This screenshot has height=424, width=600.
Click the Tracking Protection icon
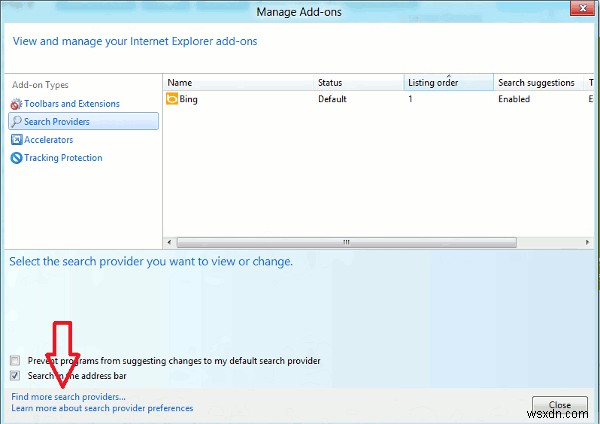coord(16,158)
